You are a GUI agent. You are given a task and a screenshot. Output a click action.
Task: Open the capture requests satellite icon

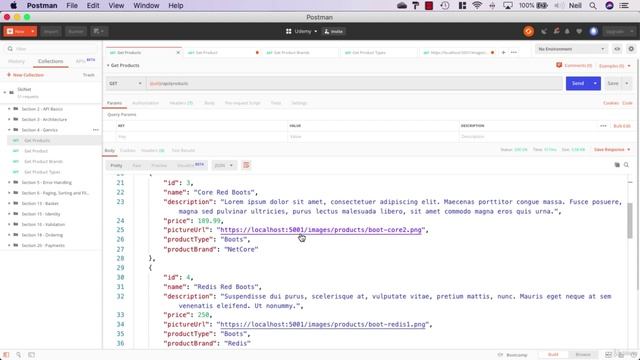pos(544,31)
